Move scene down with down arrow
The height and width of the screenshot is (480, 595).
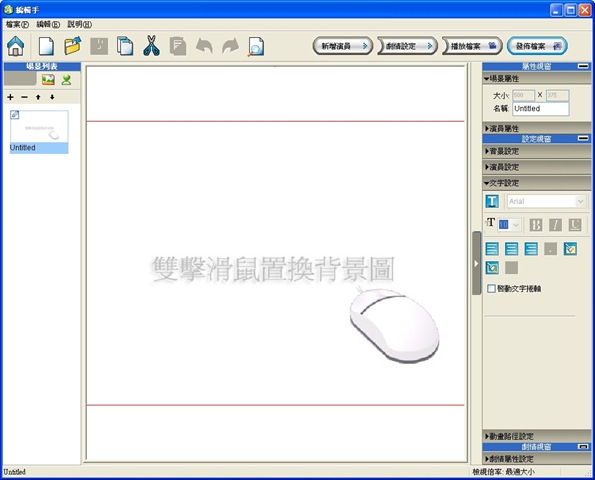coord(52,97)
